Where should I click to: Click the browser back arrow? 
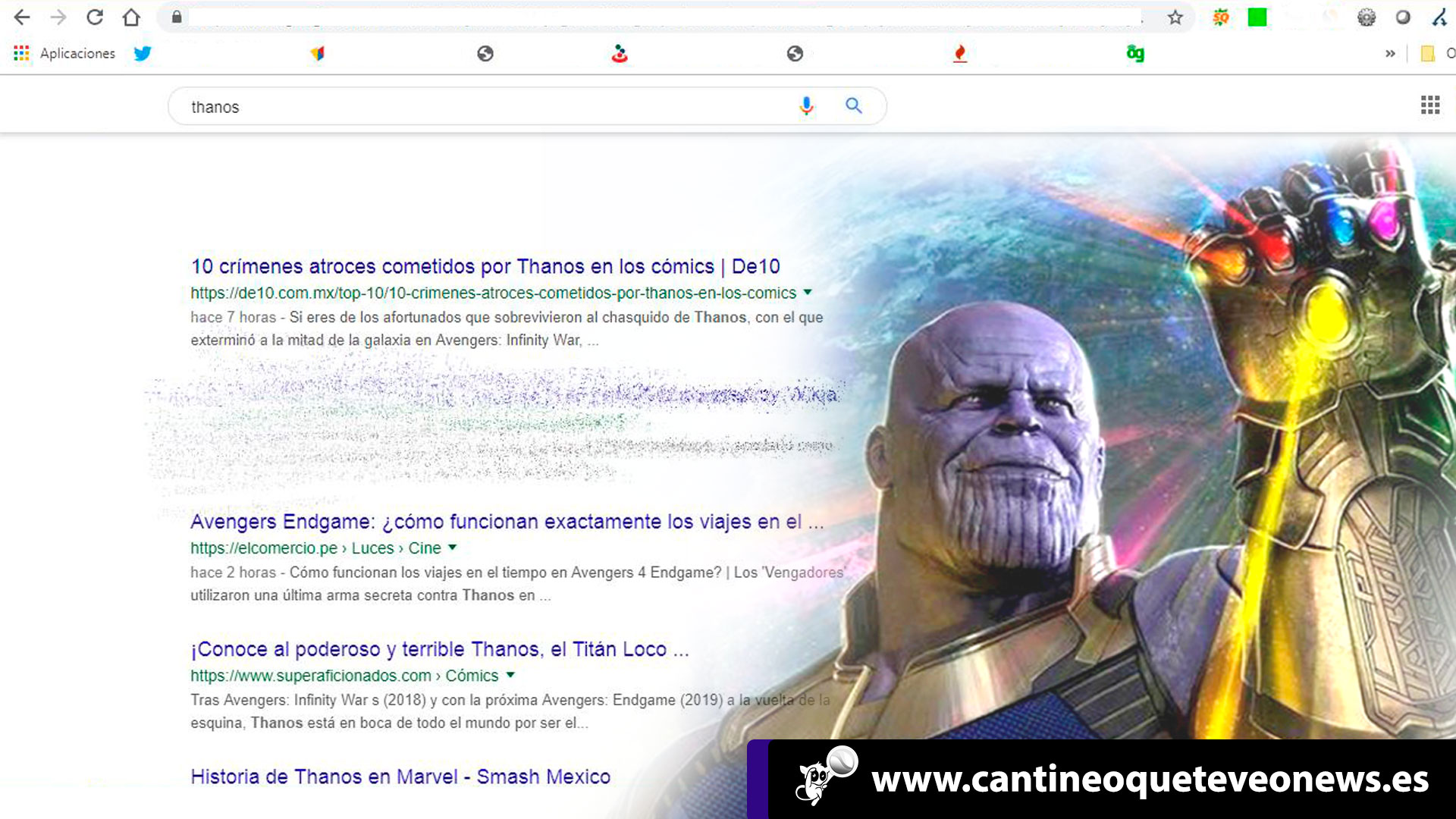[x=22, y=17]
